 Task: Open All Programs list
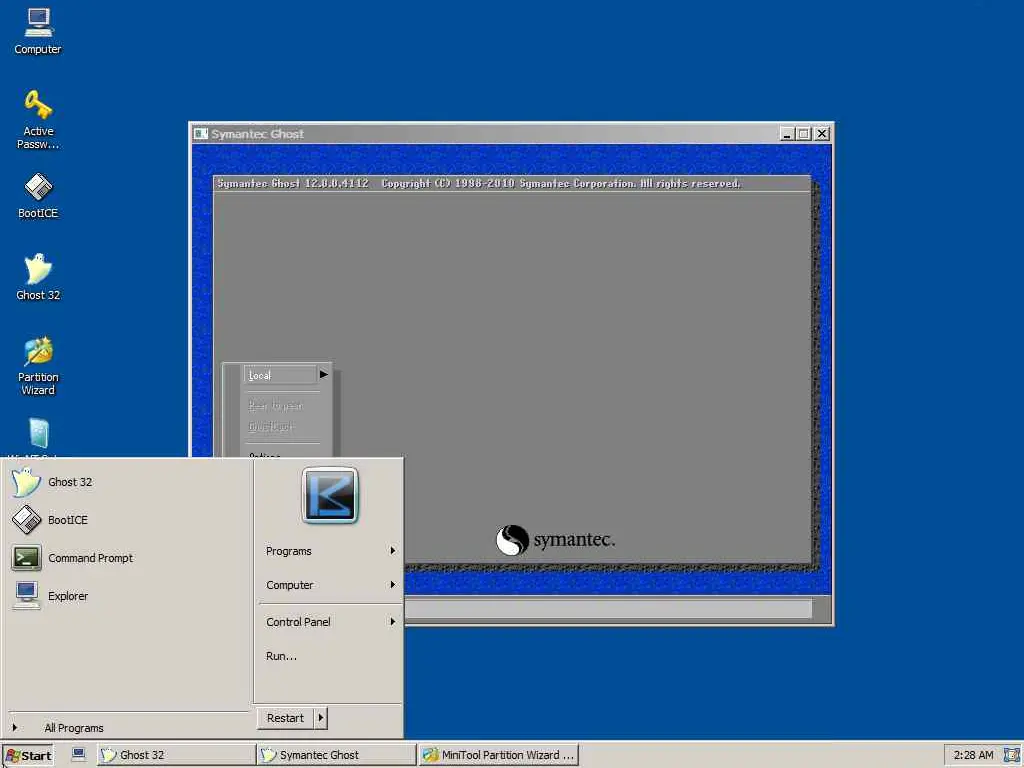pyautogui.click(x=73, y=728)
